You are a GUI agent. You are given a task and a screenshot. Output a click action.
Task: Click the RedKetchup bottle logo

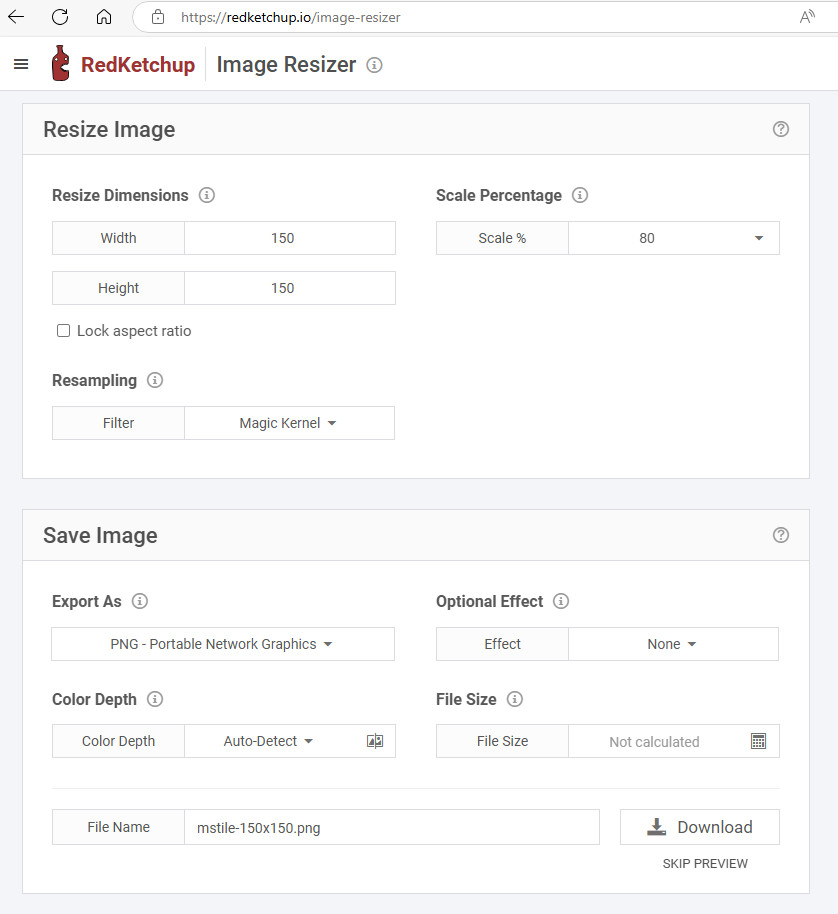pyautogui.click(x=61, y=64)
